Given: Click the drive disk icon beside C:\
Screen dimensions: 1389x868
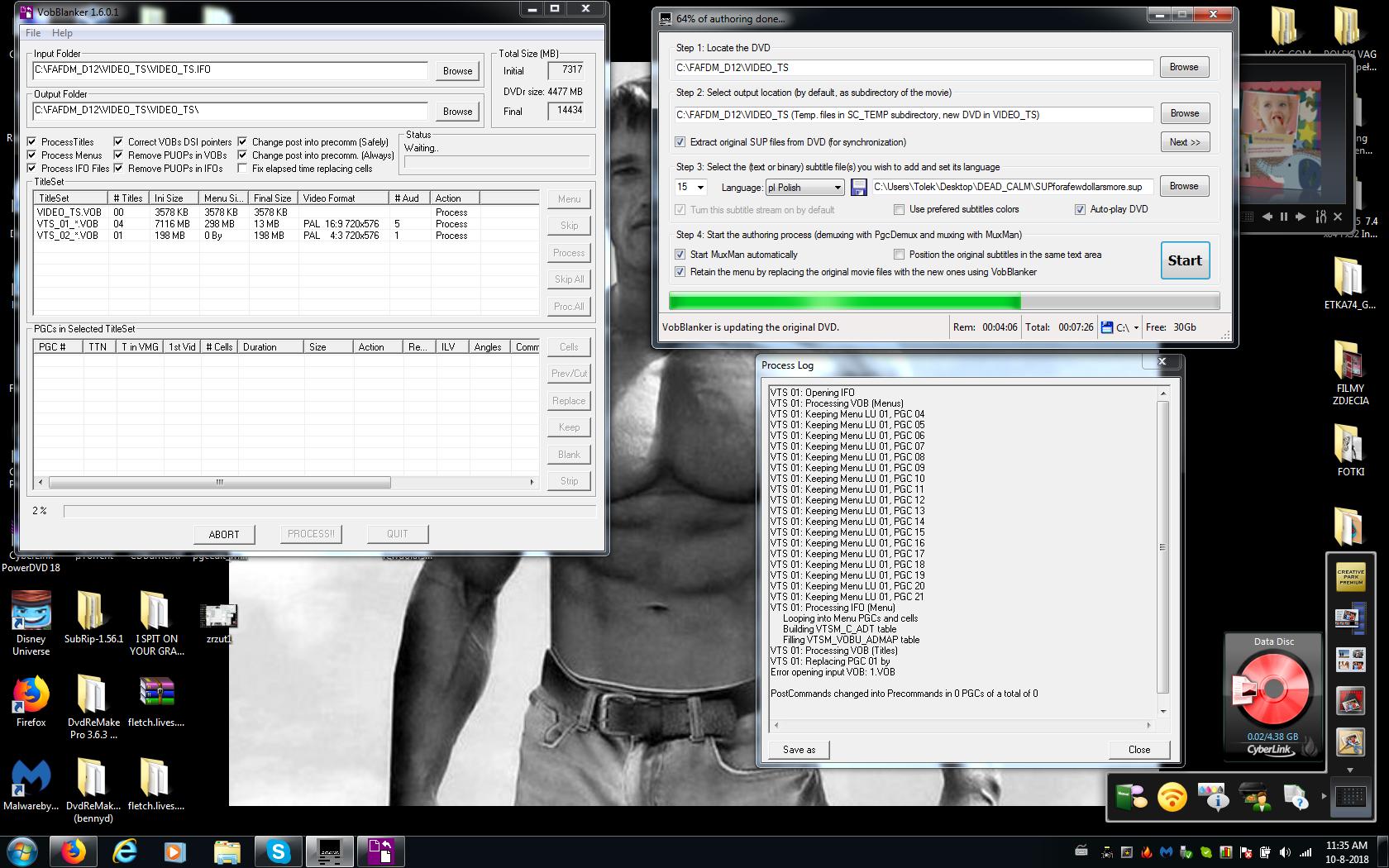Looking at the screenshot, I should tap(1107, 327).
